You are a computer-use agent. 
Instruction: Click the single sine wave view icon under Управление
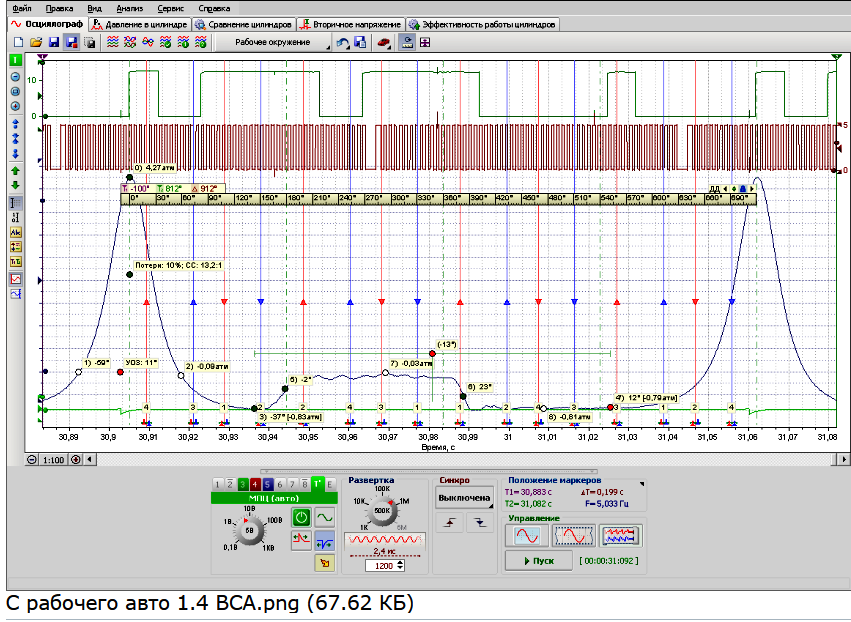click(526, 536)
